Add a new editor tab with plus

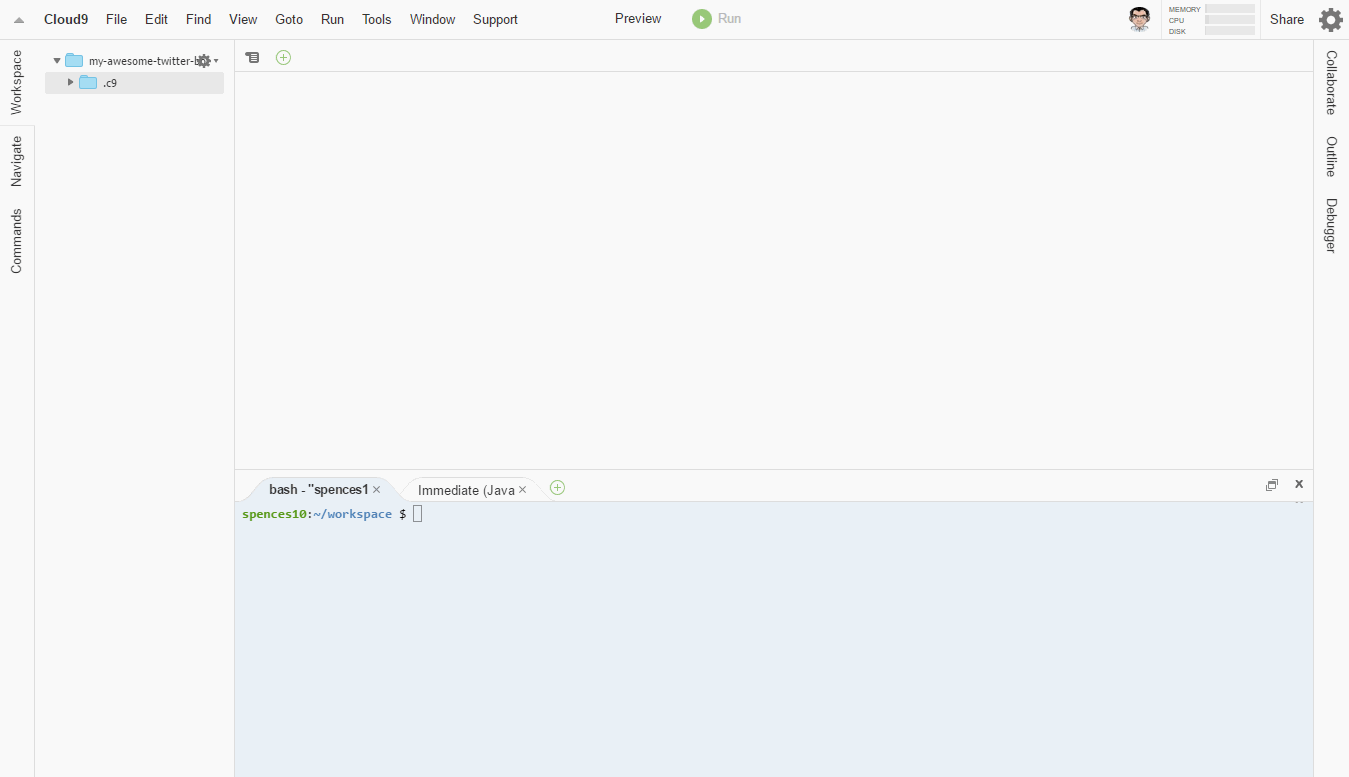tap(283, 57)
